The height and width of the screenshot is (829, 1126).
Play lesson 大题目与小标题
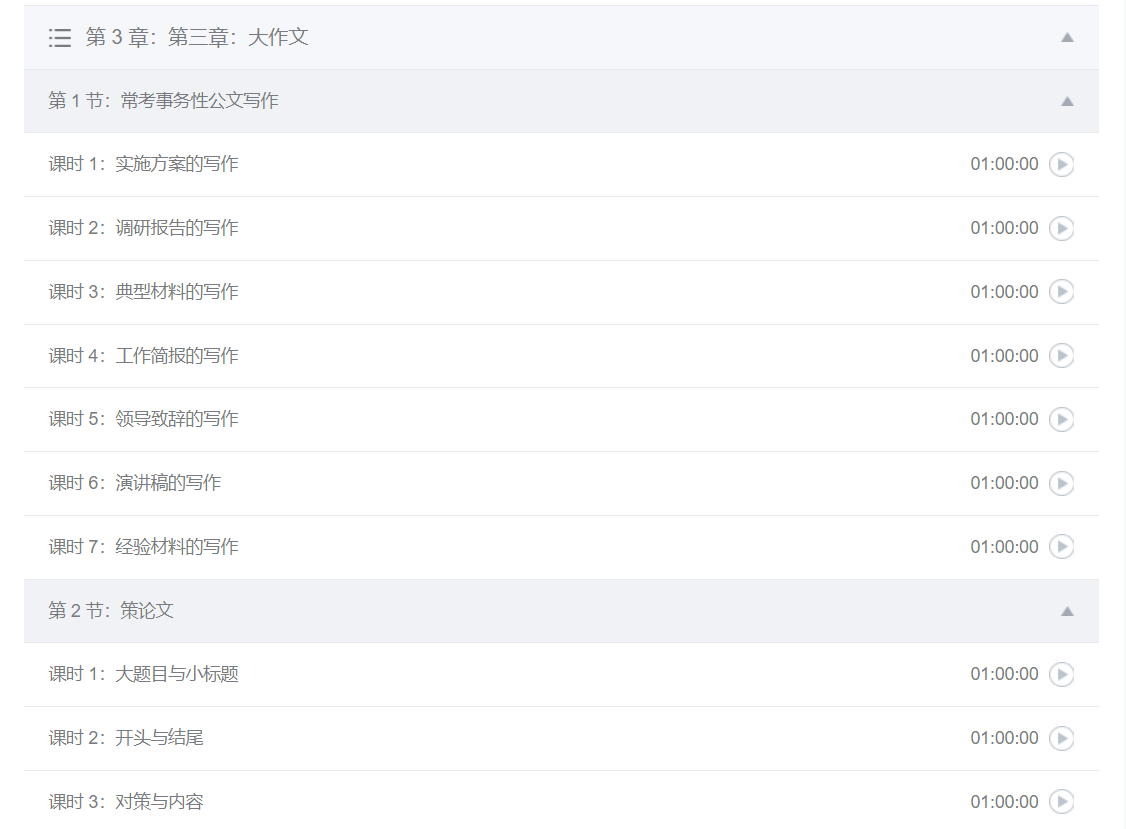point(1061,675)
